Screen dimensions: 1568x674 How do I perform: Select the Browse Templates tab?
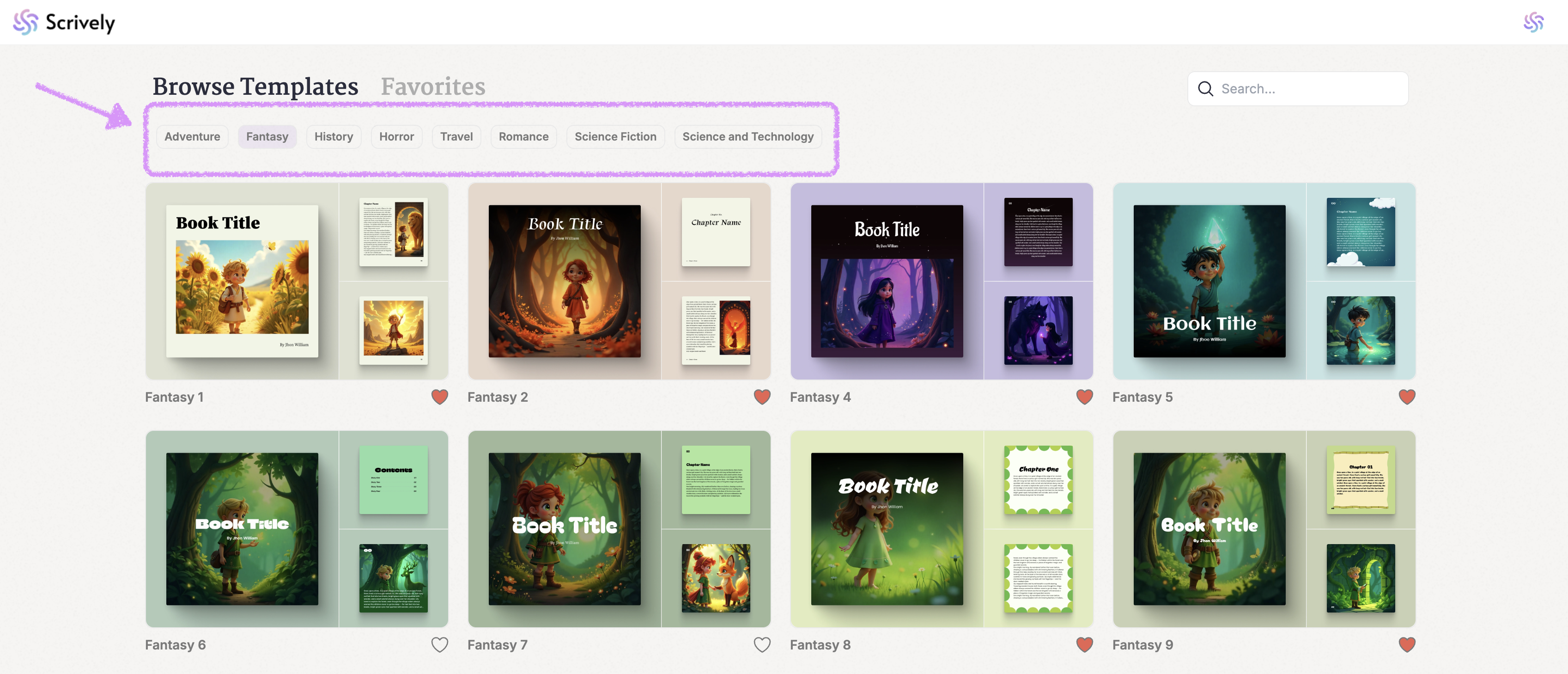[x=255, y=86]
